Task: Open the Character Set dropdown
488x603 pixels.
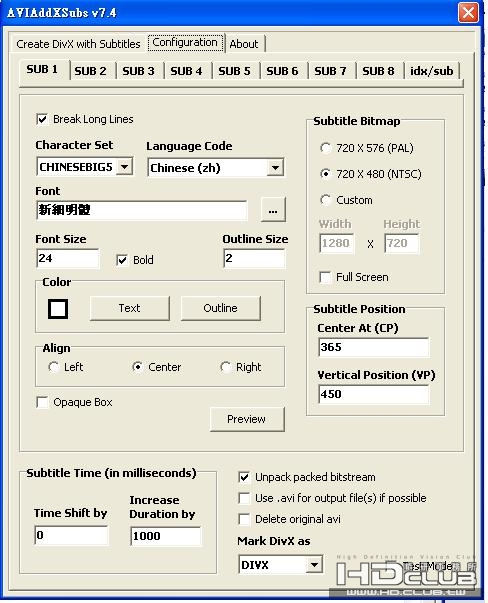Action: click(125, 167)
